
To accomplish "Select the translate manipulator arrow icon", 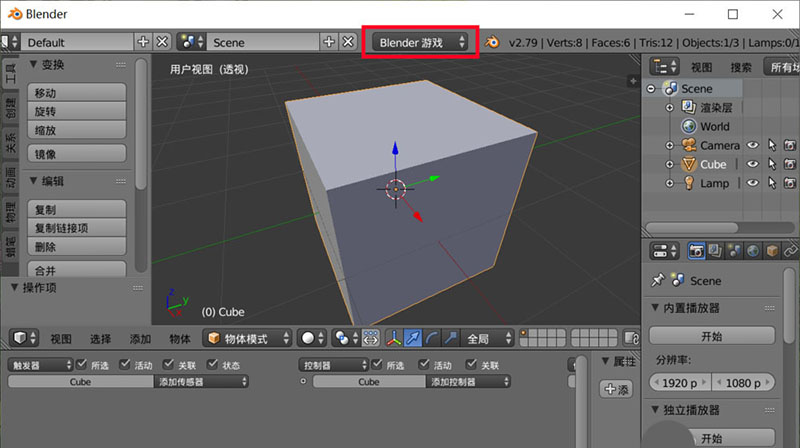I will point(413,338).
